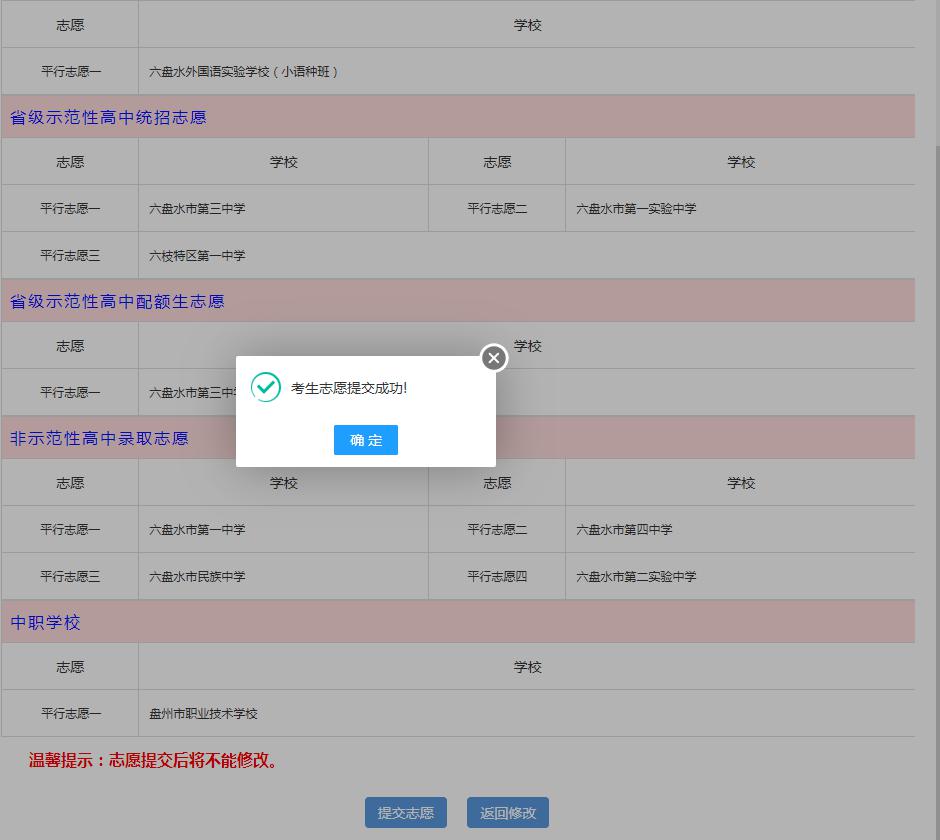Click the X close icon on dialog
Viewport: 940px width, 840px height.
492,357
